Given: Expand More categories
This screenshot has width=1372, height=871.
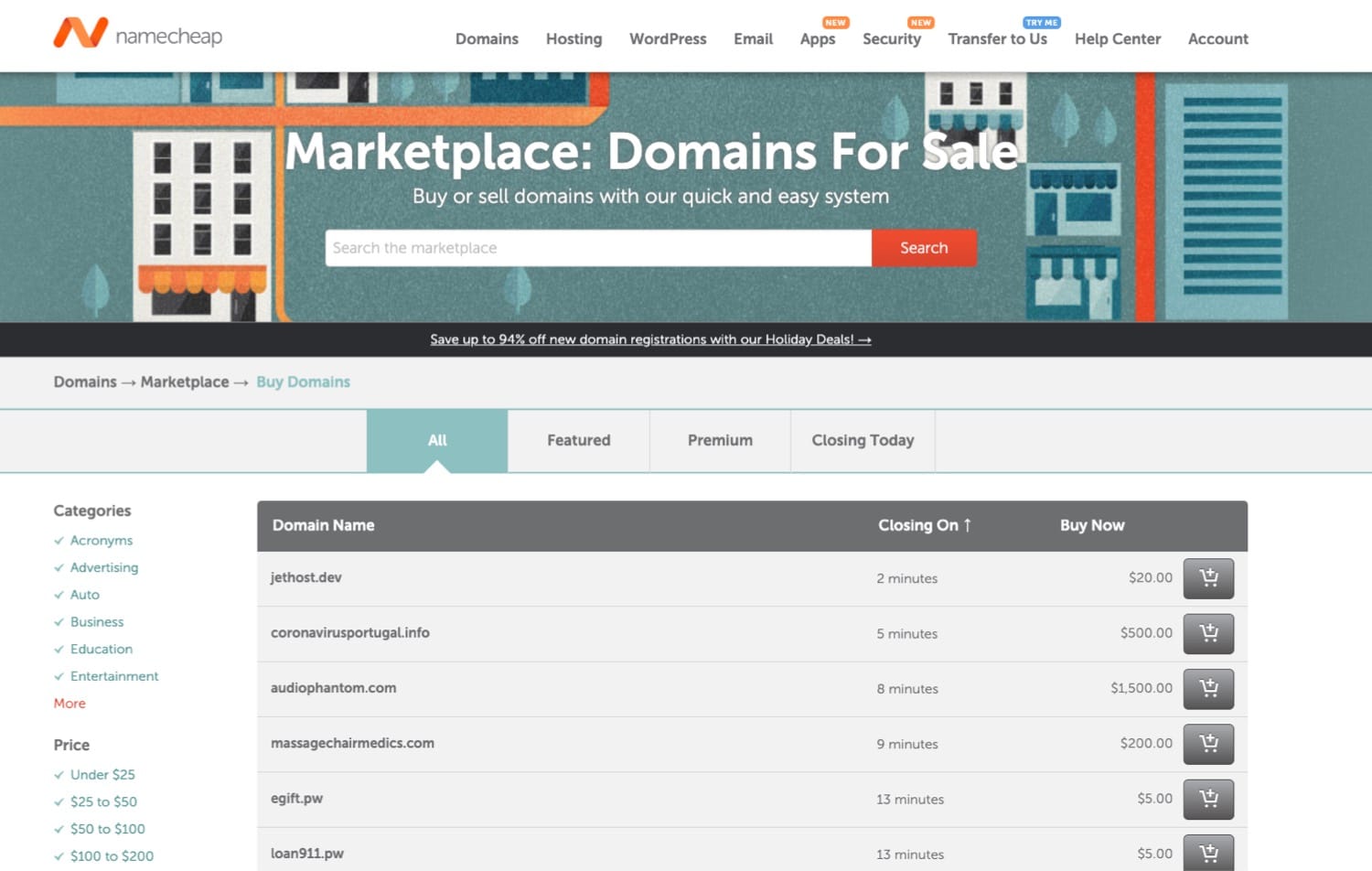Looking at the screenshot, I should click(69, 703).
